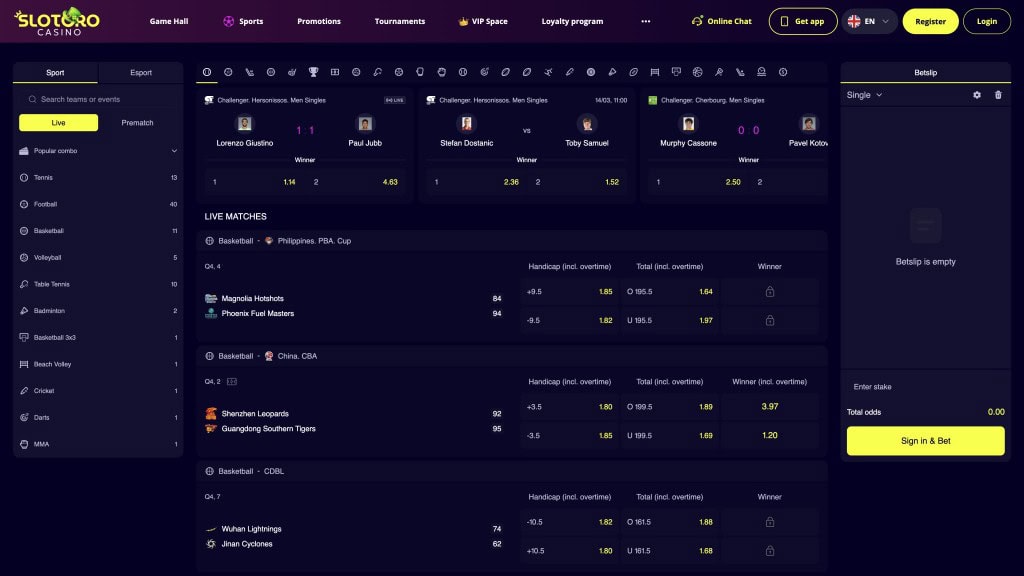Pick Guangdong Southern Tigers winner odds 1.20
The height and width of the screenshot is (576, 1024).
[770, 436]
